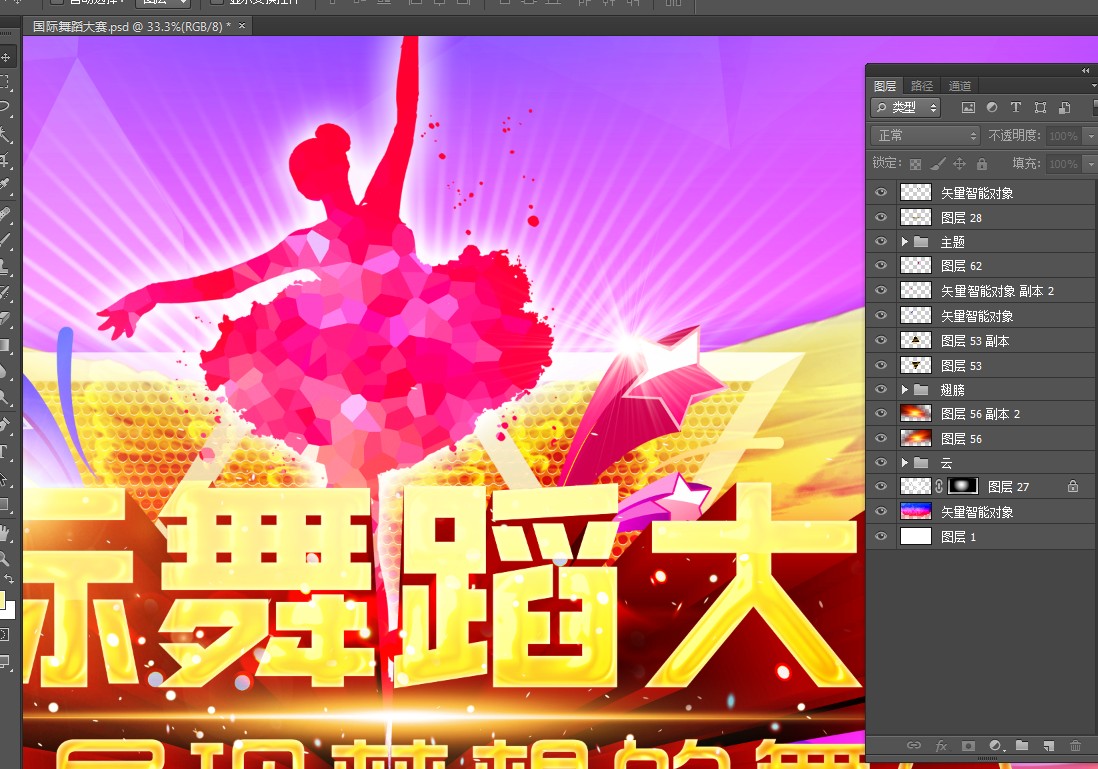This screenshot has height=769, width=1098.
Task: Close the 国际舞蹈大赛.psd document tab
Action: coord(242,26)
